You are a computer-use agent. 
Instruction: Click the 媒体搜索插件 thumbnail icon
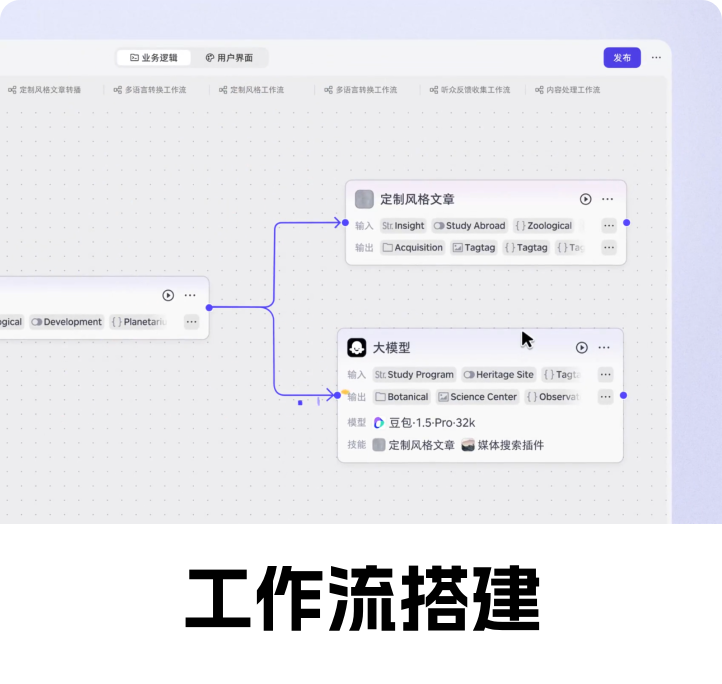coord(468,445)
